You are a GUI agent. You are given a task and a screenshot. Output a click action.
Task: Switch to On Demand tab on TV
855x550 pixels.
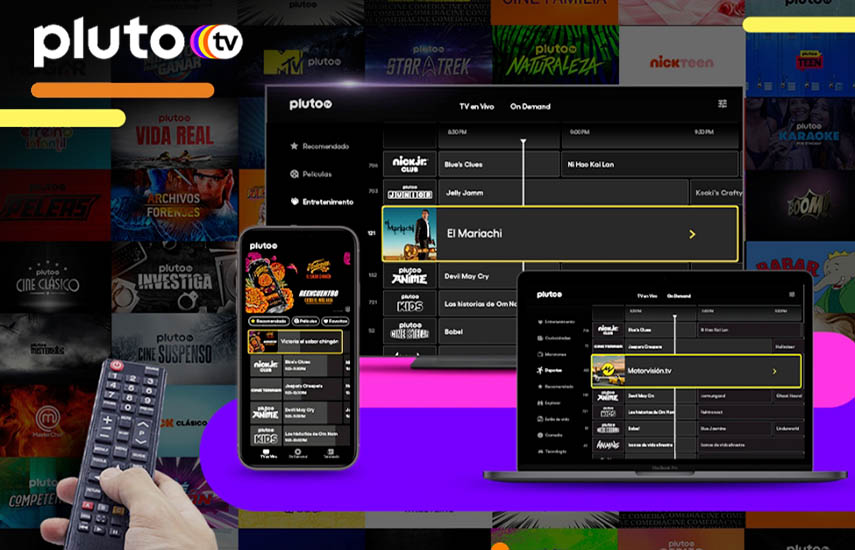pos(530,106)
